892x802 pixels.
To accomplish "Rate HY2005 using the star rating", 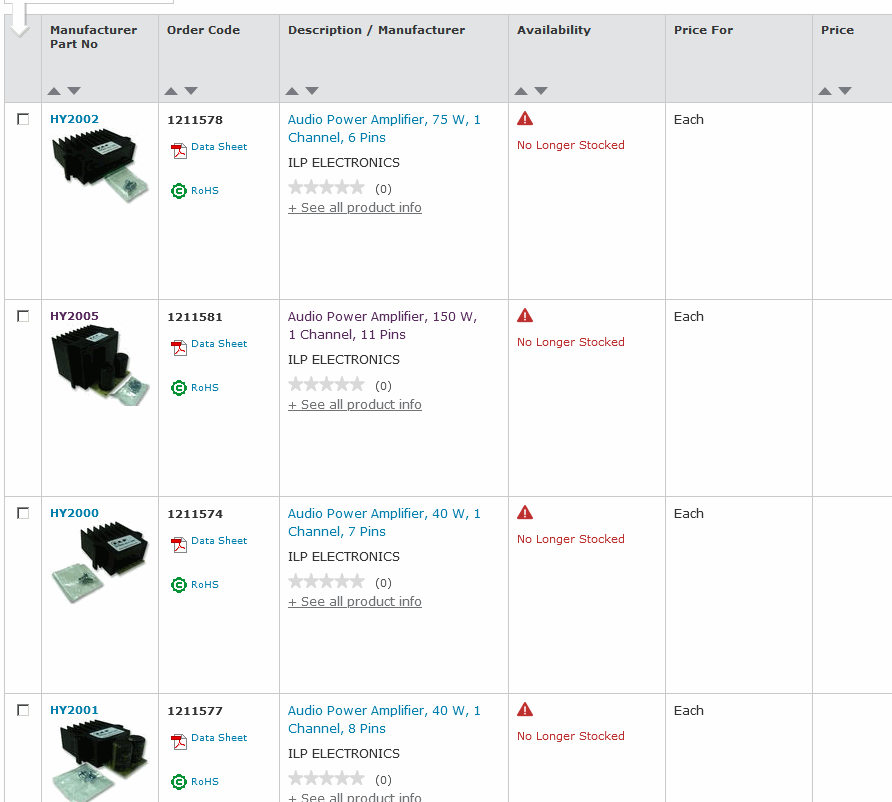I will [x=326, y=384].
